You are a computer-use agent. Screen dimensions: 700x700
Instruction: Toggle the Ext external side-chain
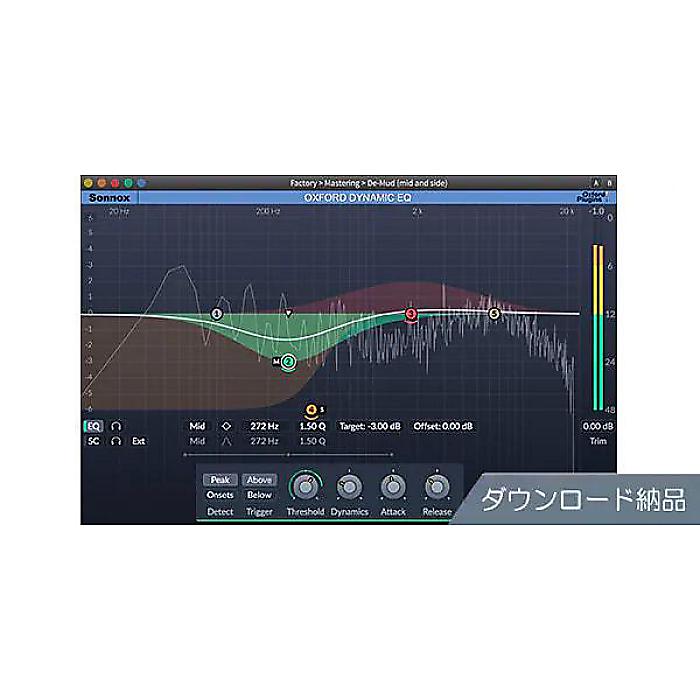(x=138, y=441)
